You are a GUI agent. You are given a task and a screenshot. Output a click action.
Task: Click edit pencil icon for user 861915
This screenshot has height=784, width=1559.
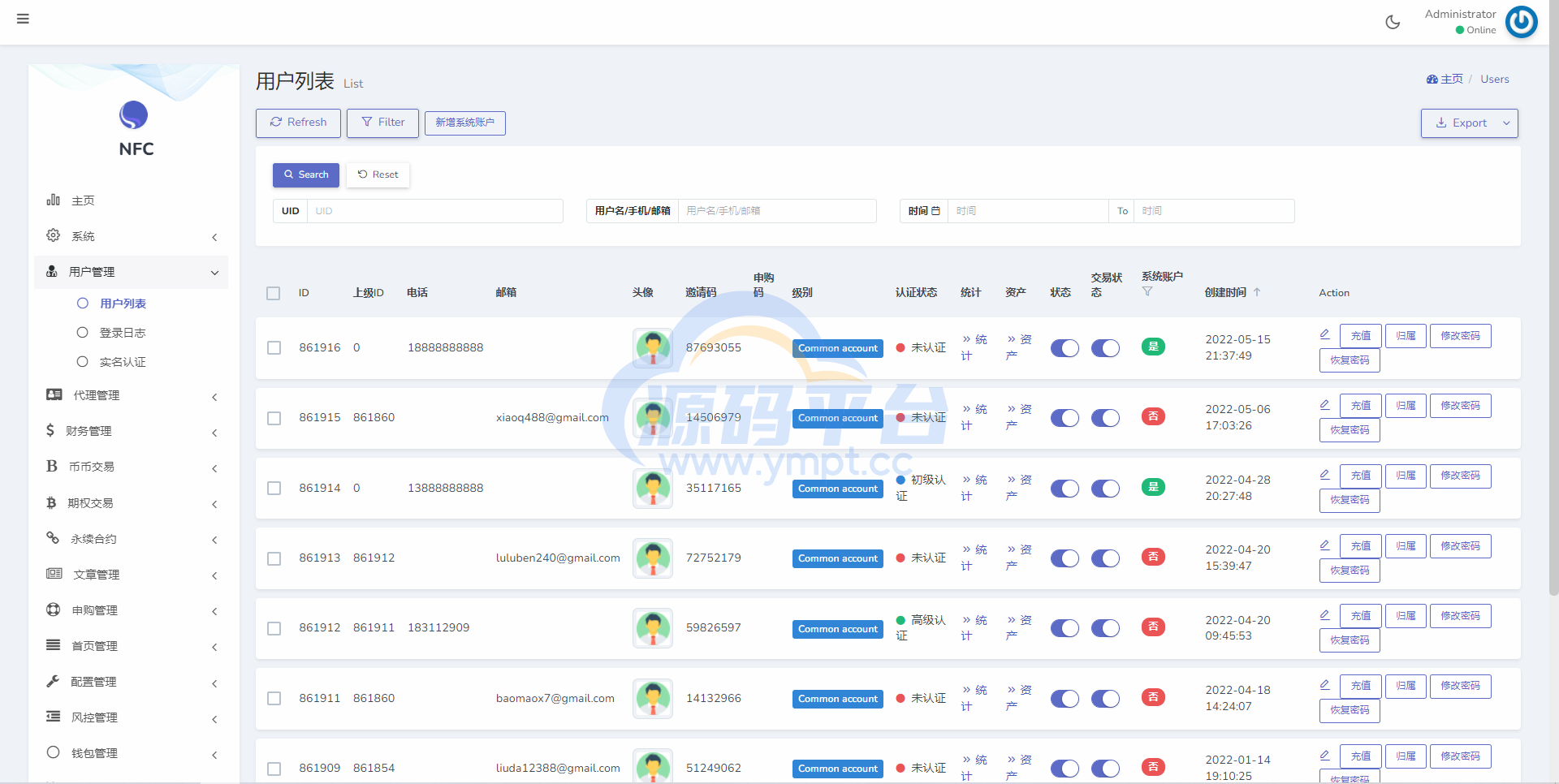(x=1324, y=404)
